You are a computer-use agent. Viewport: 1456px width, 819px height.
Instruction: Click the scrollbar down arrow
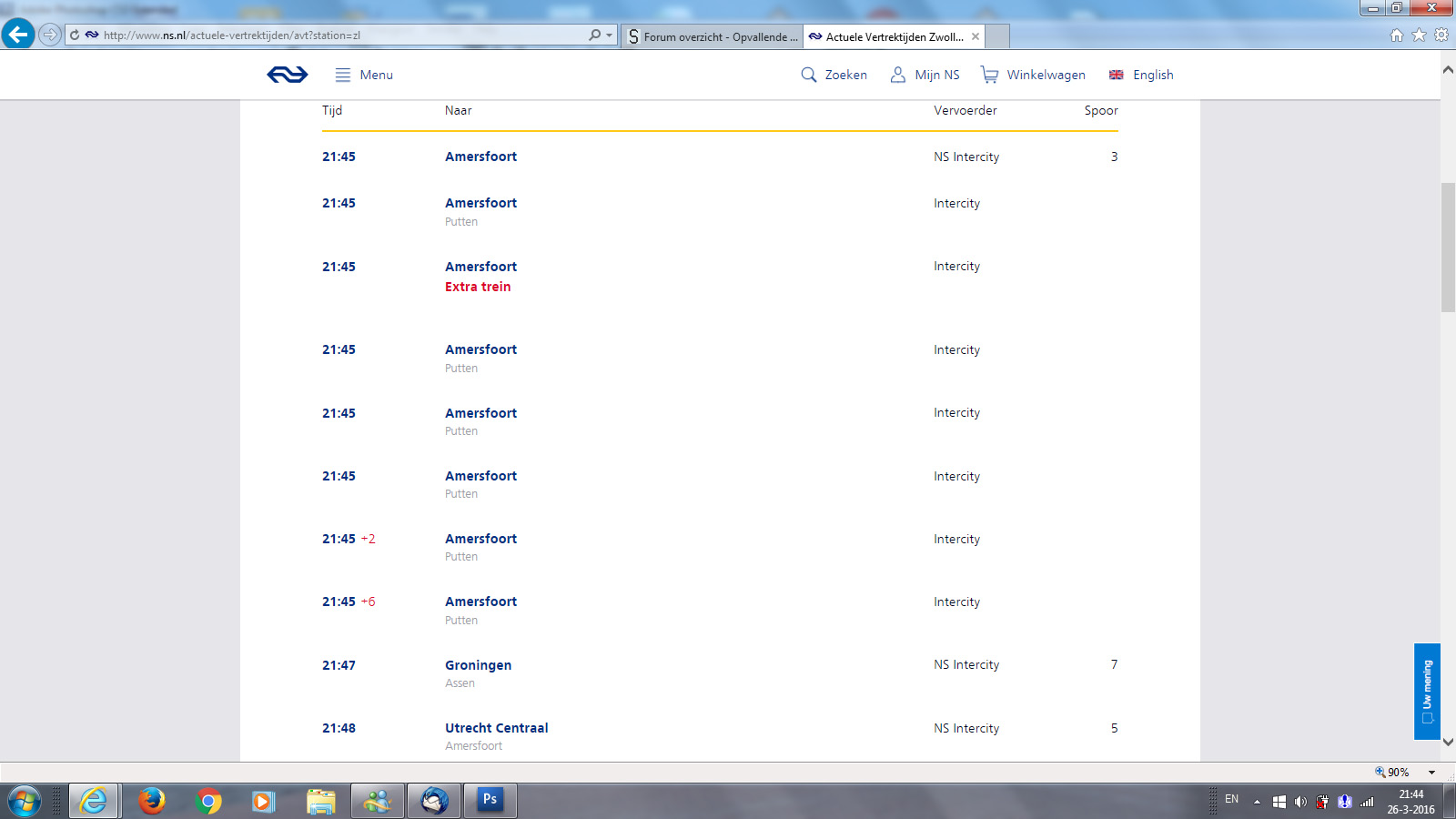1448,742
